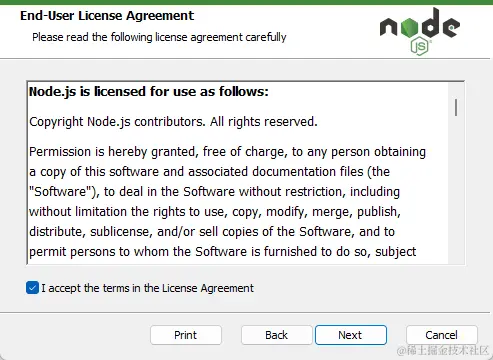Click the green JS hexagon badge
The image size is (493, 360).
pos(419,46)
